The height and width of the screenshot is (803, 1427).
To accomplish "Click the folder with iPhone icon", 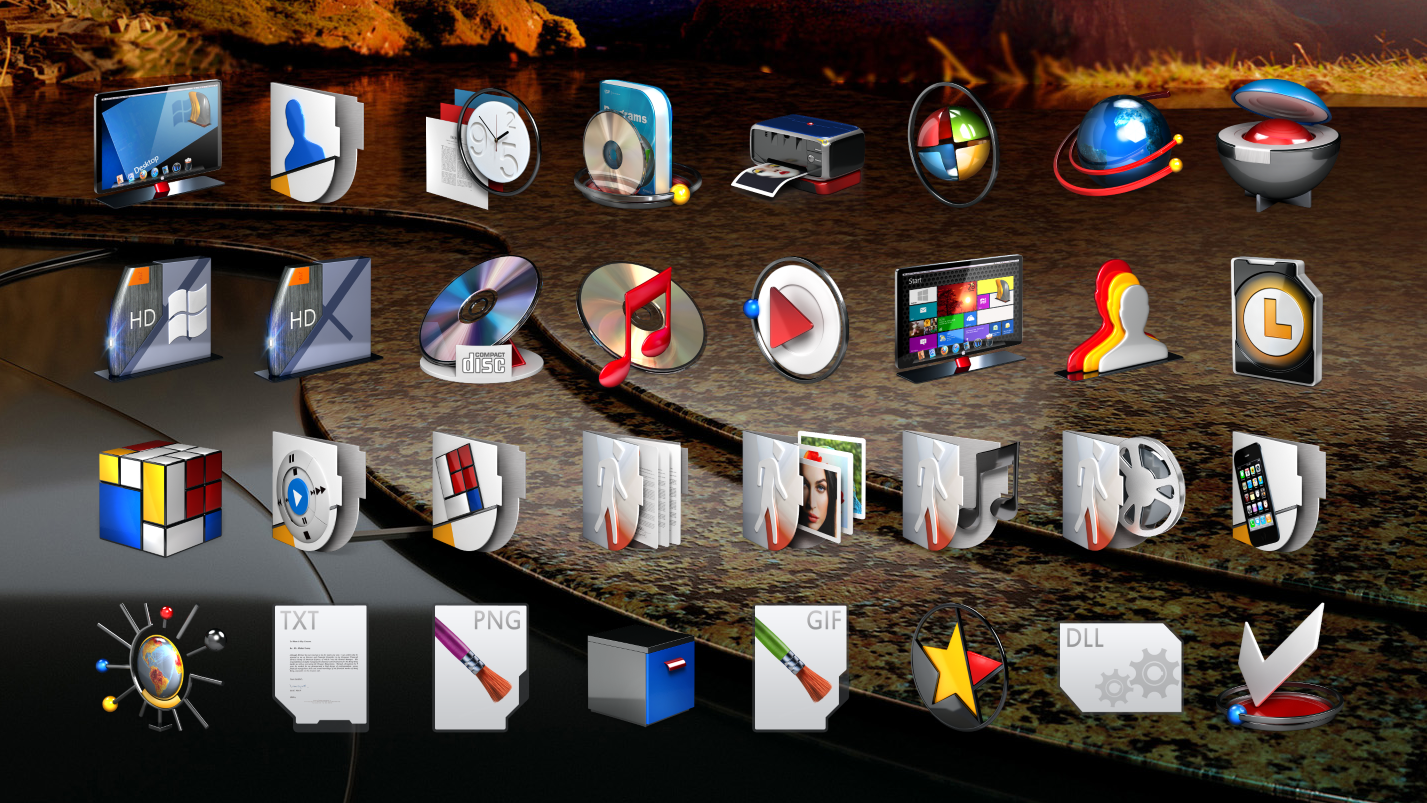I will tap(1277, 490).
